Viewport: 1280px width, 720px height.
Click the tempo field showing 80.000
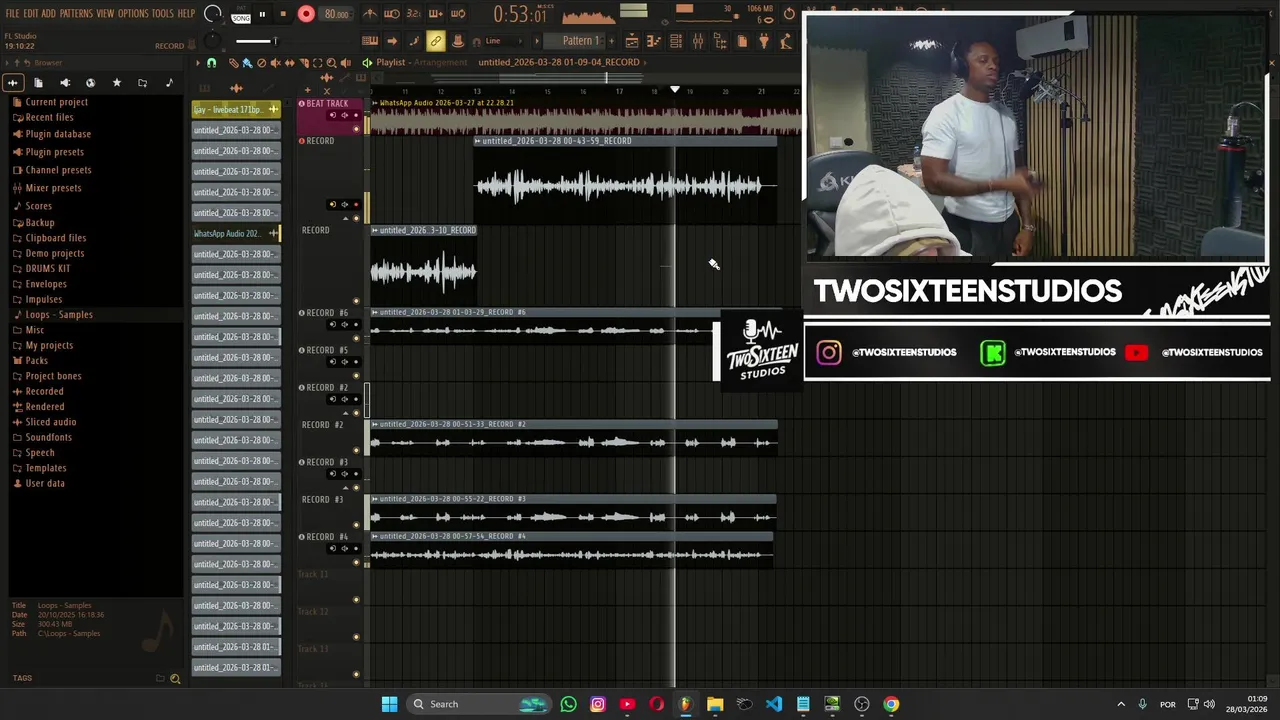tap(337, 14)
